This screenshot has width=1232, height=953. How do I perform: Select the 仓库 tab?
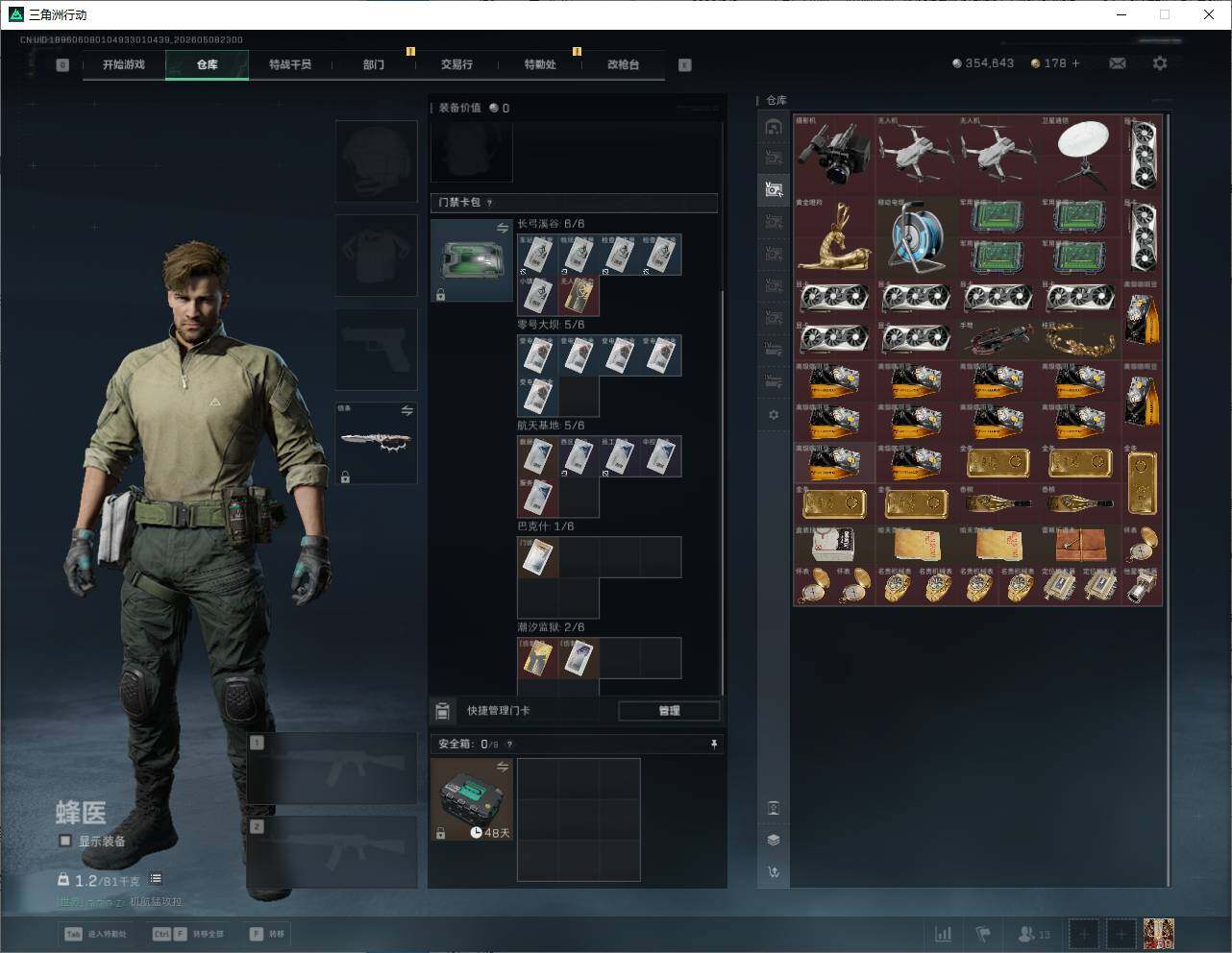(208, 64)
